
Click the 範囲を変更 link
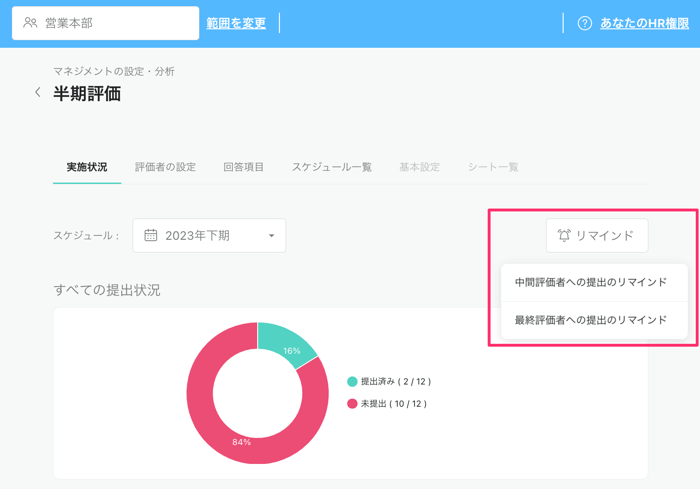click(236, 23)
